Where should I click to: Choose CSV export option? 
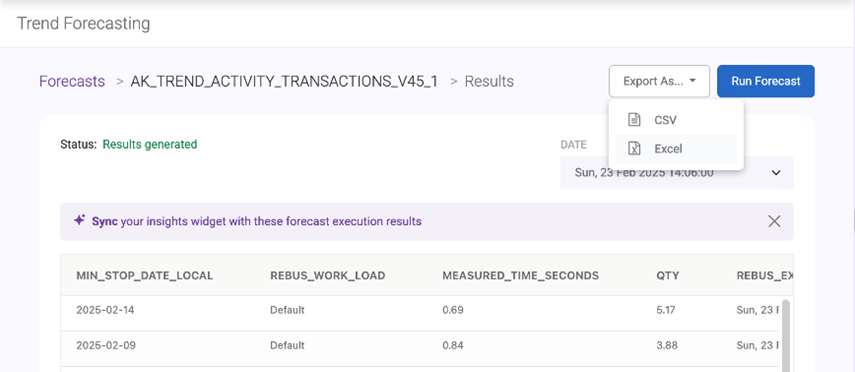(x=676, y=120)
